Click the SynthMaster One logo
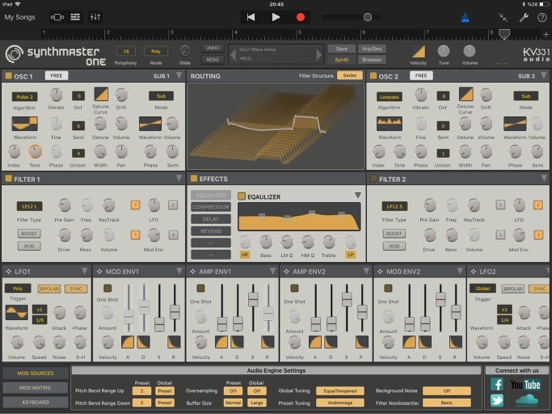 (56, 56)
